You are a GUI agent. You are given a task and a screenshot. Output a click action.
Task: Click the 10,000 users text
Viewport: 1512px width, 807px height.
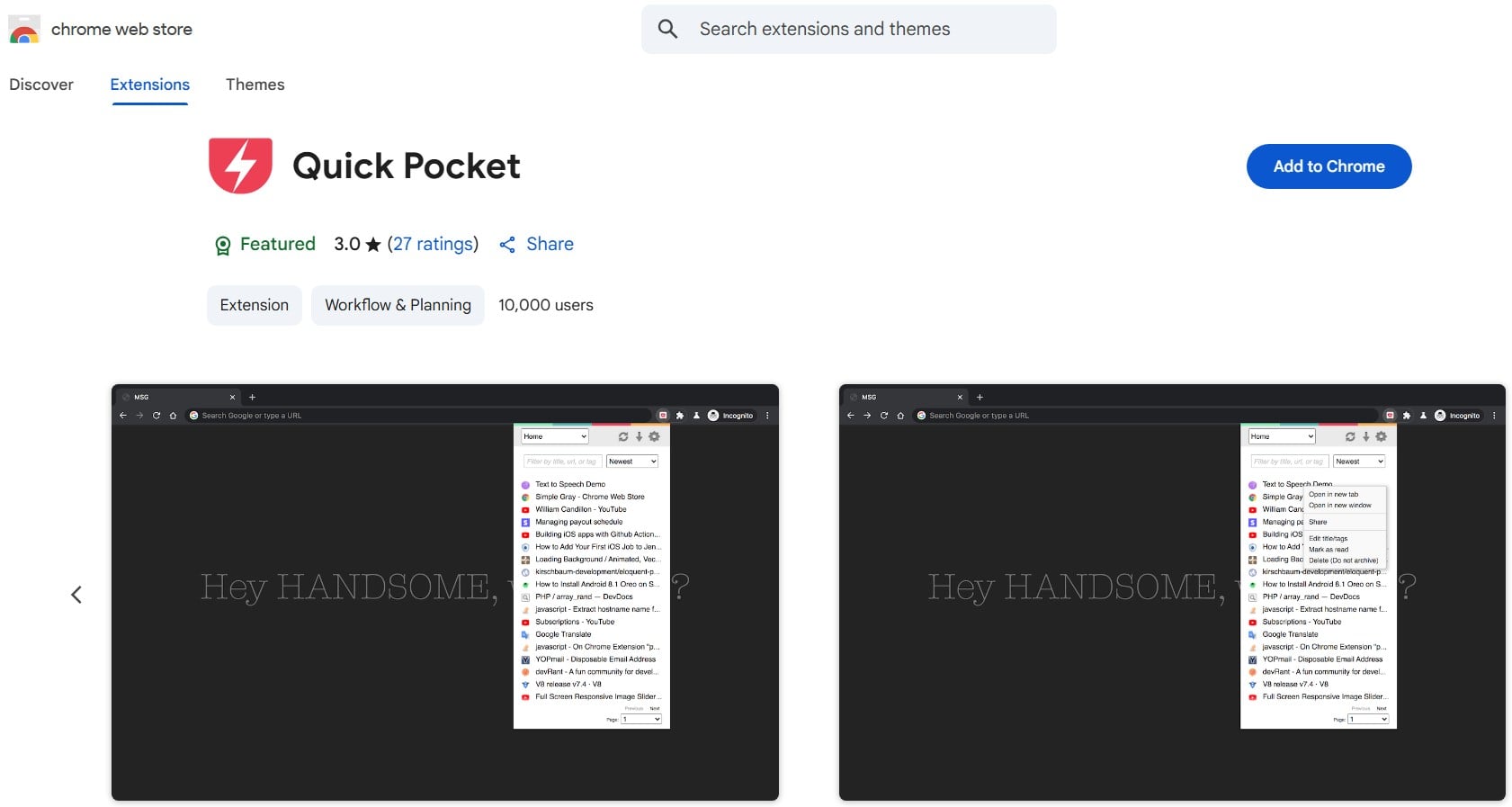pos(546,305)
